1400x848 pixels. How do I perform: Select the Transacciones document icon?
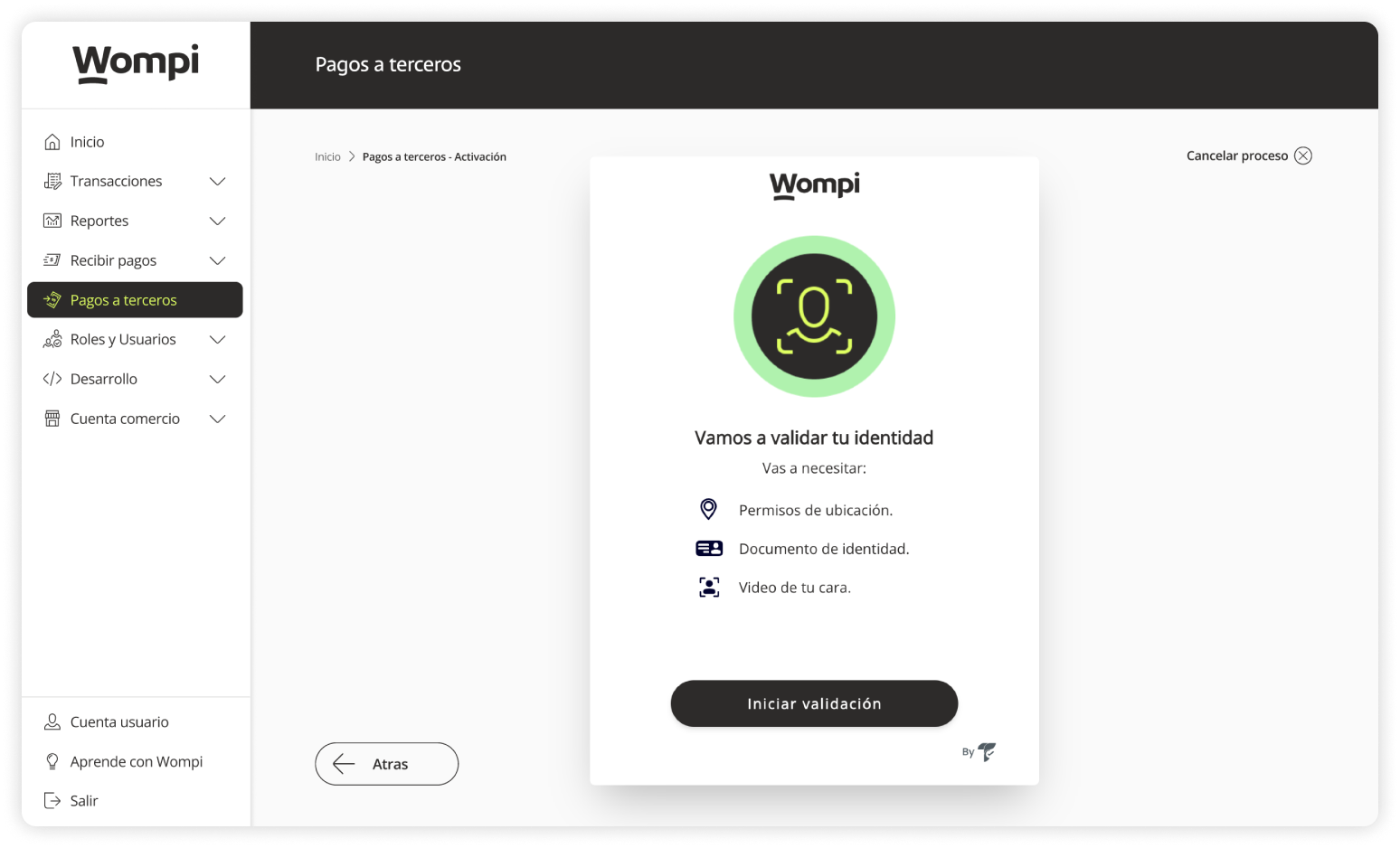[53, 181]
